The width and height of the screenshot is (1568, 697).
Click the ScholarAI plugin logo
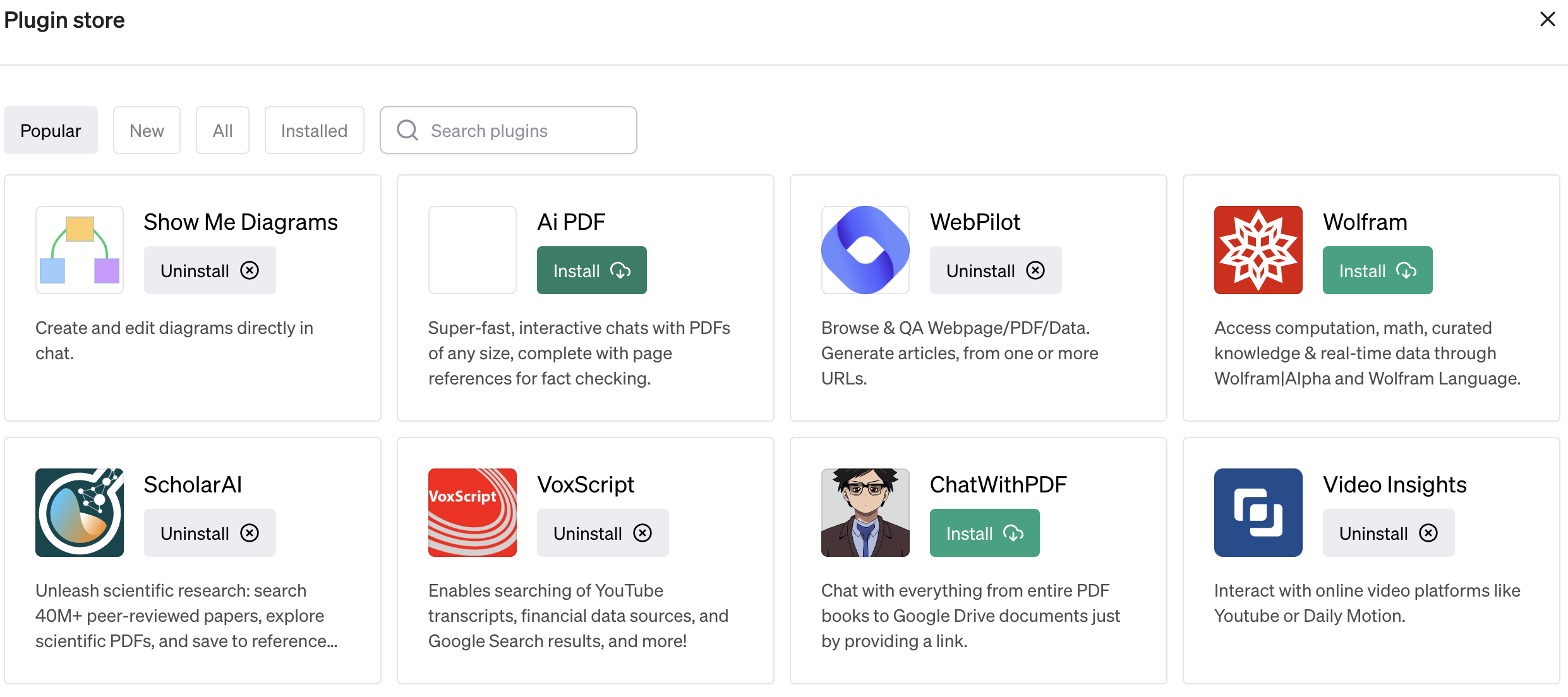(x=80, y=513)
